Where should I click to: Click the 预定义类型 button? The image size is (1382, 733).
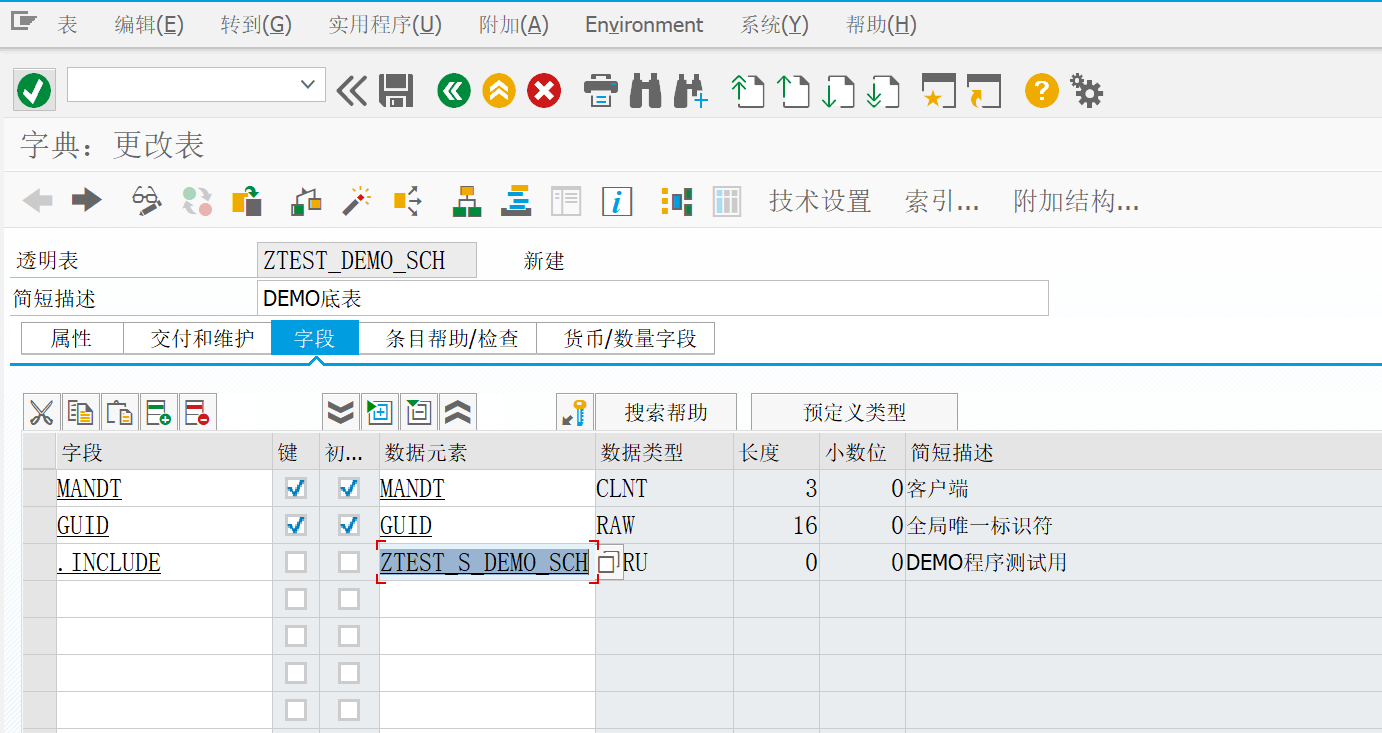point(854,412)
